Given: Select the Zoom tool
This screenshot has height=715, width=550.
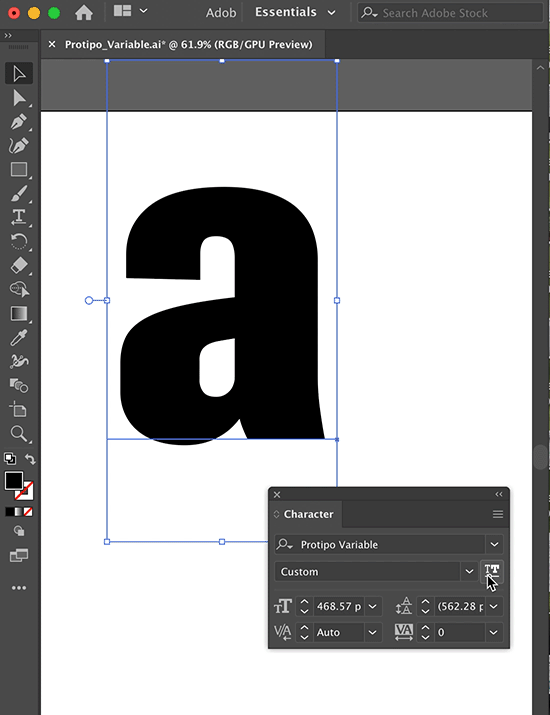Looking at the screenshot, I should 19,434.
